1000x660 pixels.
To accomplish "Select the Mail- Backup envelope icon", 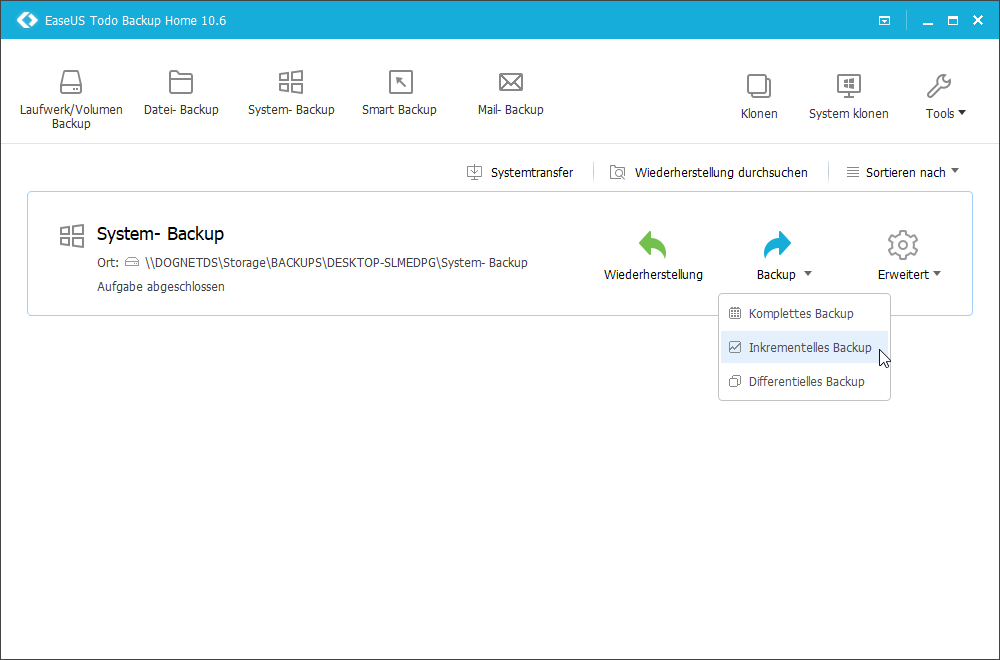I will pos(511,82).
